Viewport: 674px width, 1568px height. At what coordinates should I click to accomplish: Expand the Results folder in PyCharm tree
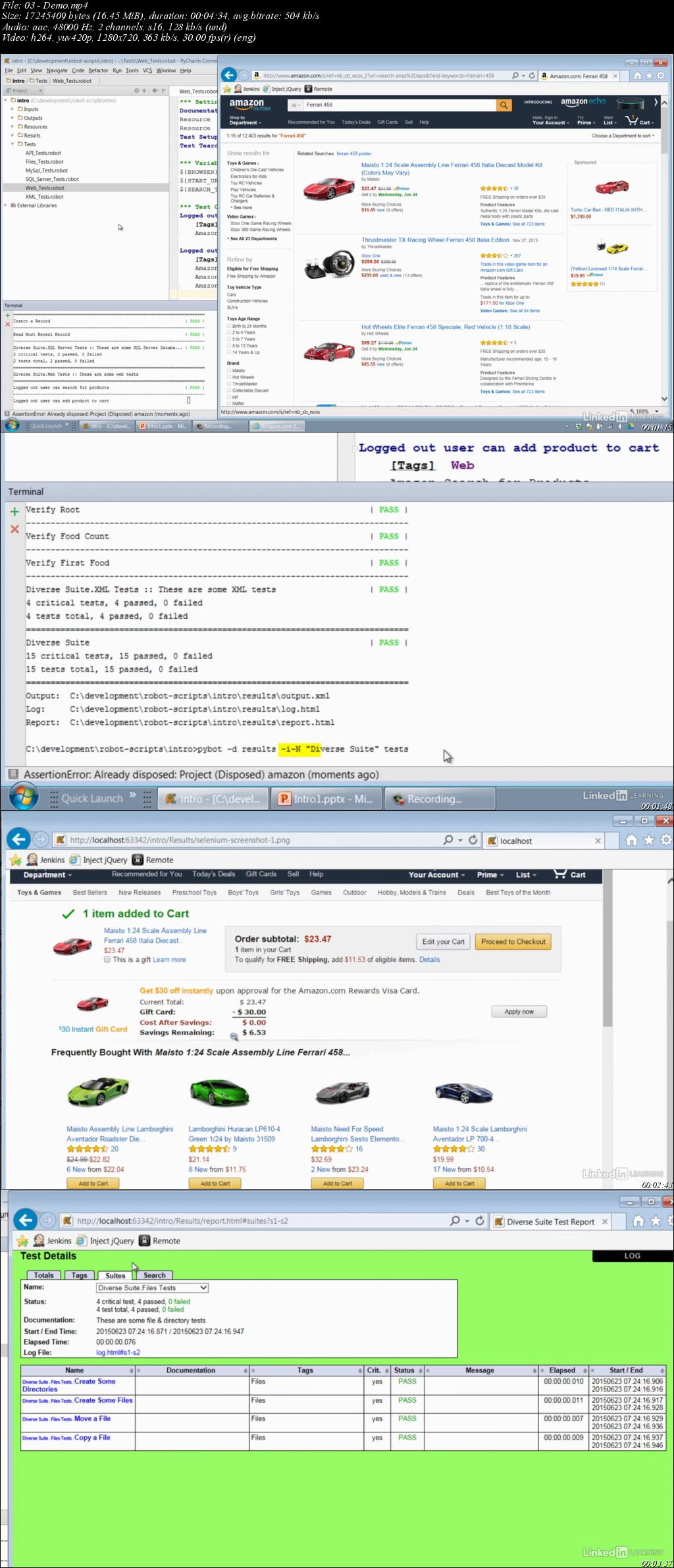pos(13,135)
